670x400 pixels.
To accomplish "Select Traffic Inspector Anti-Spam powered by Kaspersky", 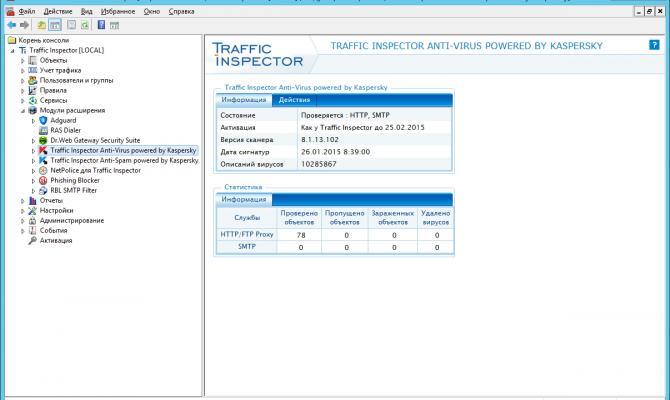I will [x=124, y=160].
